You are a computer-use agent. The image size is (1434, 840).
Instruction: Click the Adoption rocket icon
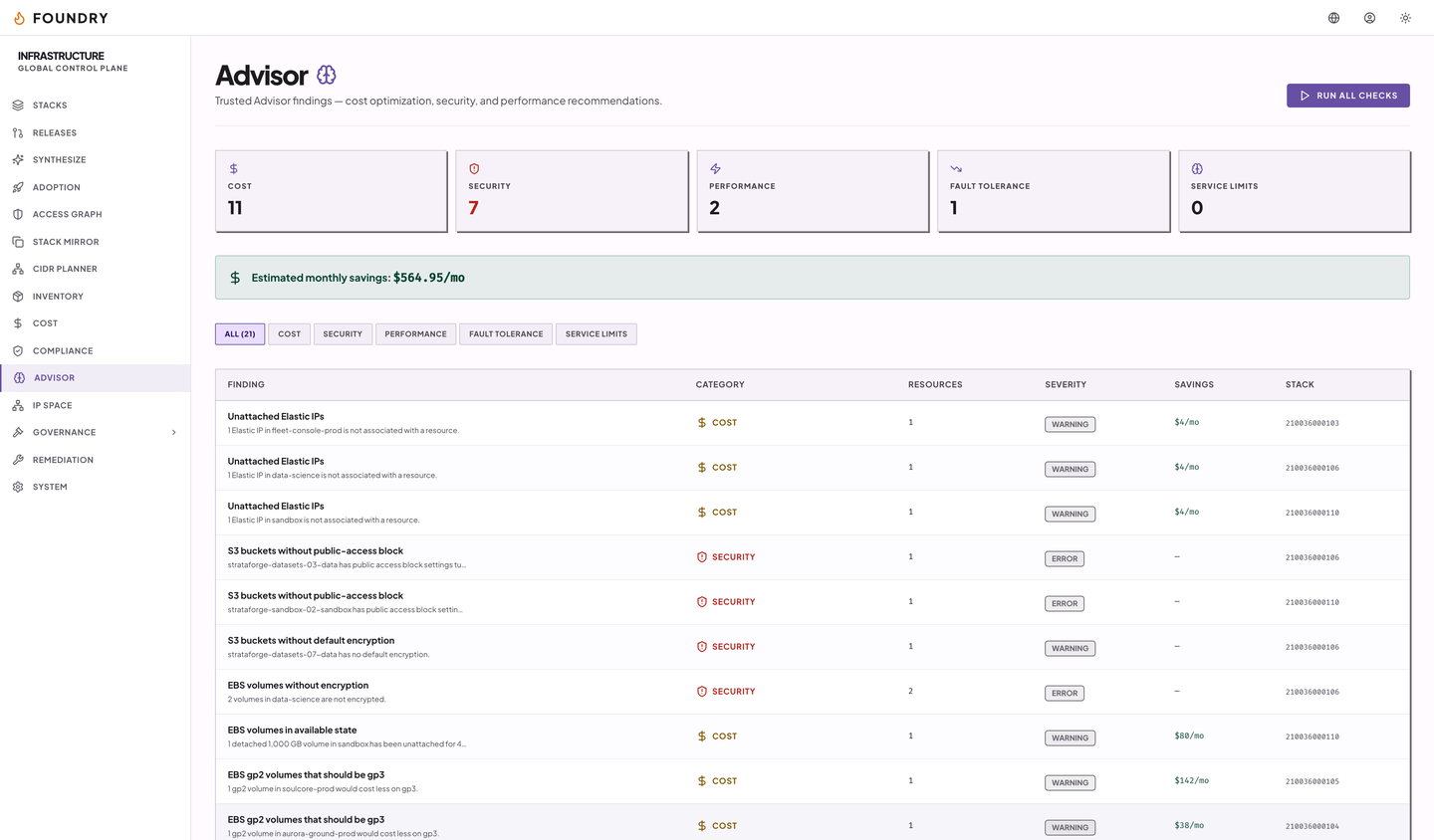tap(18, 187)
